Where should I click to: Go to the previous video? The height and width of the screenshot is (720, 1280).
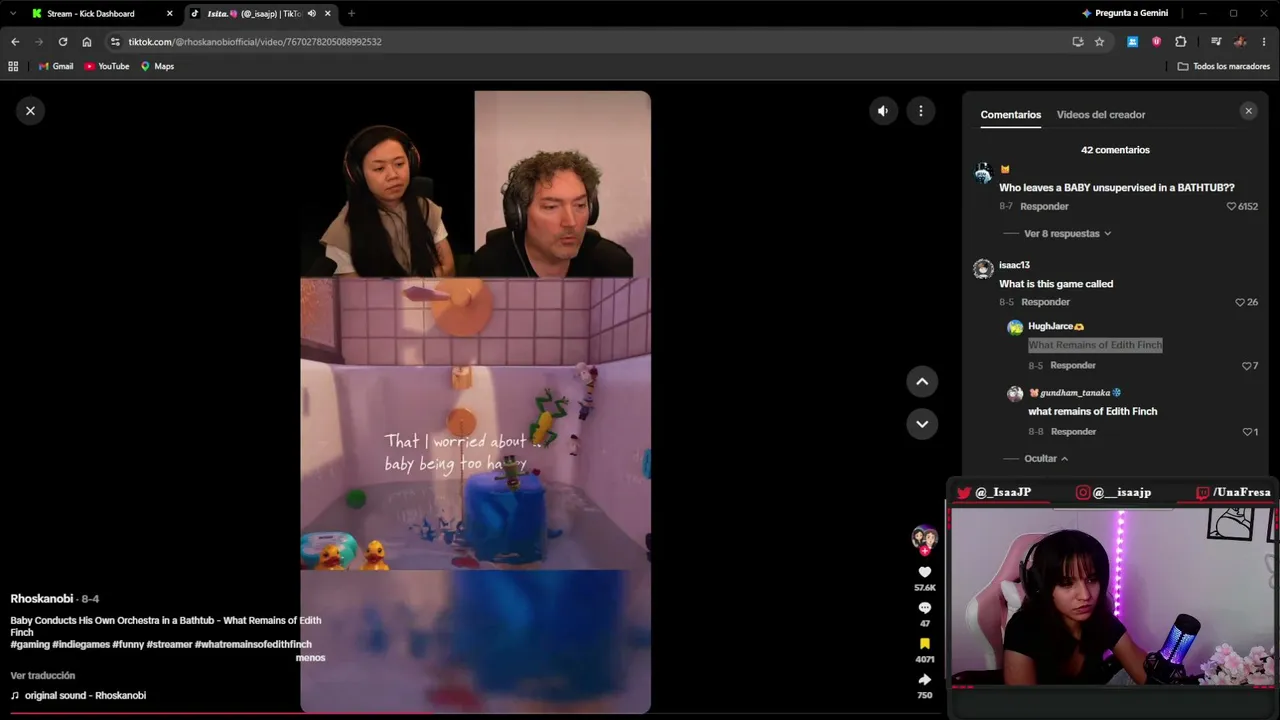coord(922,381)
